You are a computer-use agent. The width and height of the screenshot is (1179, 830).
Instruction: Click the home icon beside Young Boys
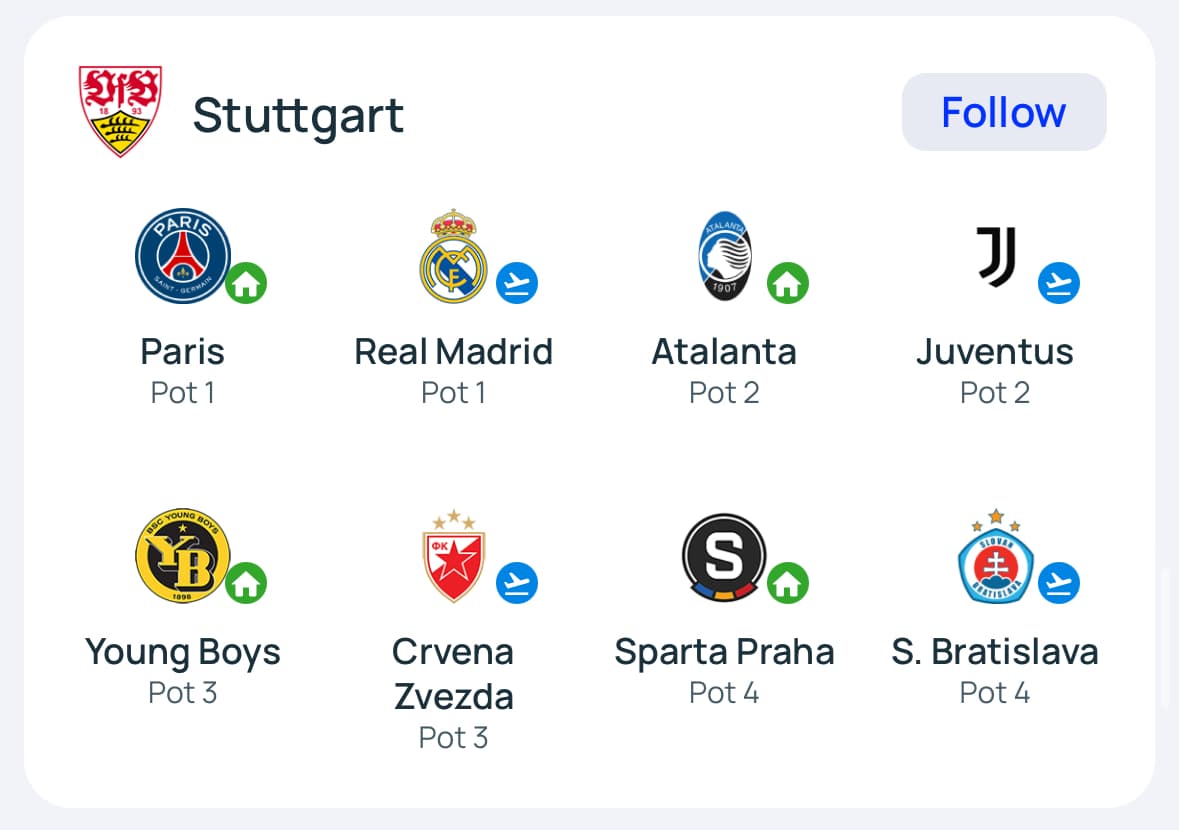[x=246, y=584]
